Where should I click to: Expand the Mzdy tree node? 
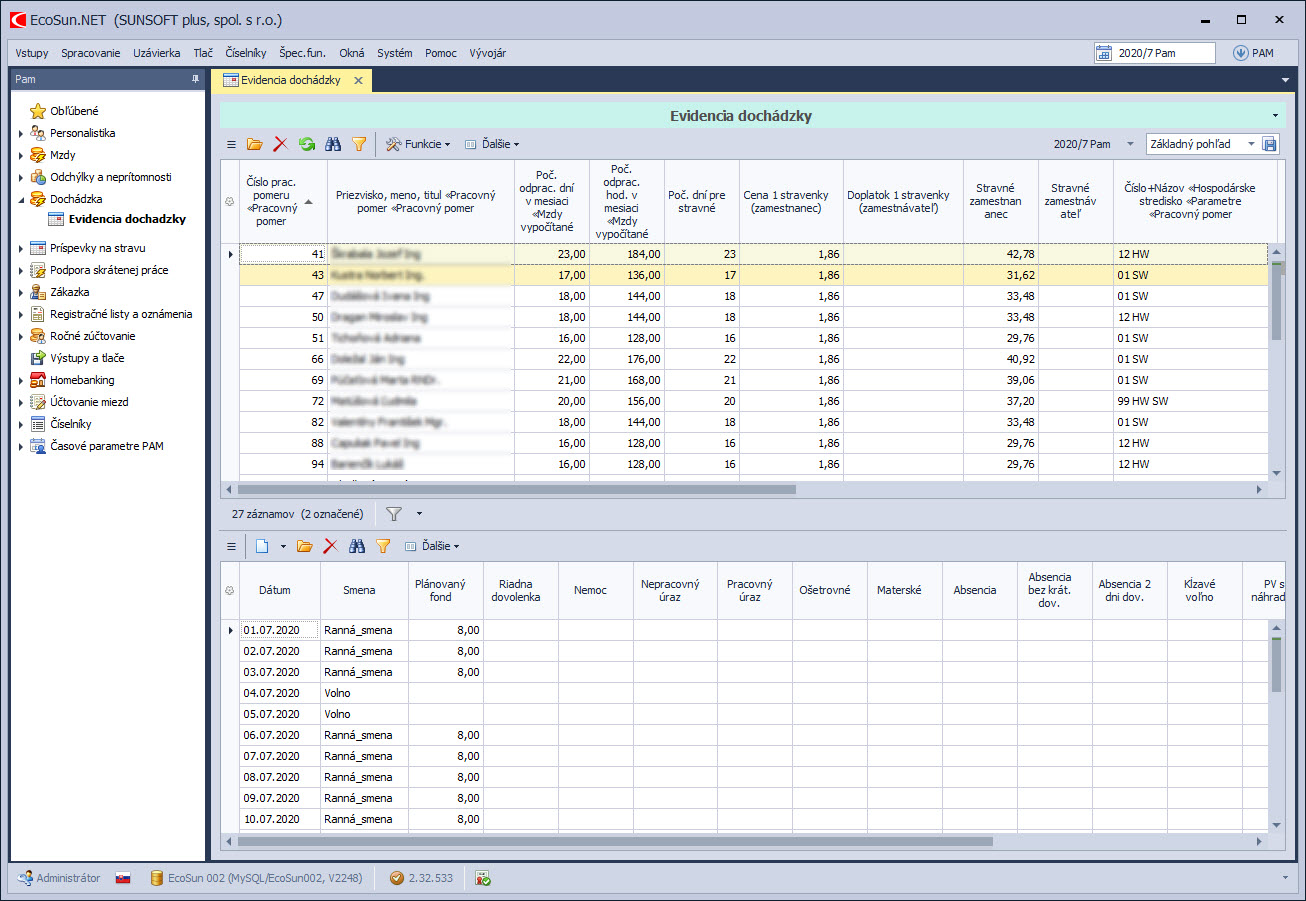(21, 155)
